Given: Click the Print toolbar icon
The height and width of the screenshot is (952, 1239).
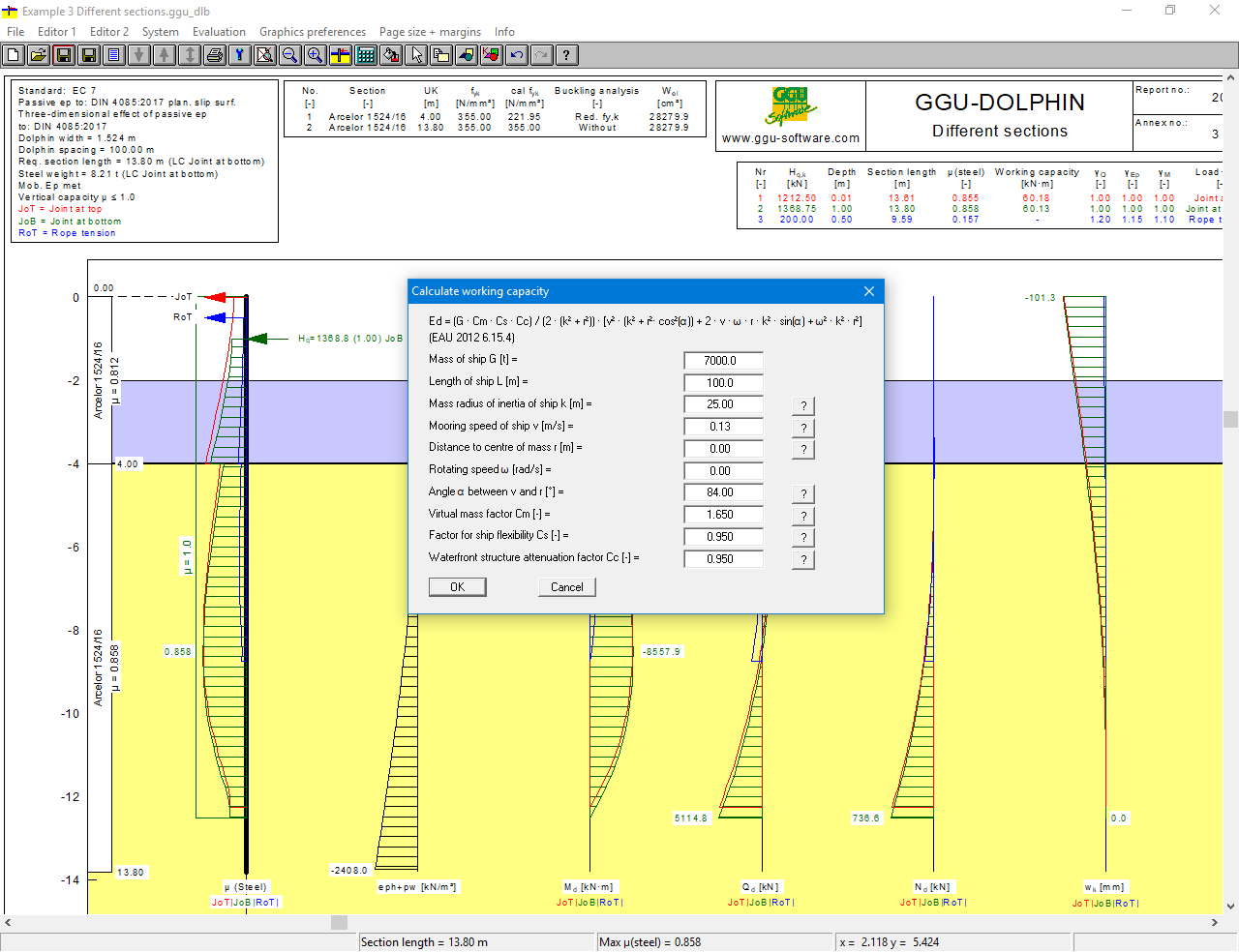Looking at the screenshot, I should (215, 55).
